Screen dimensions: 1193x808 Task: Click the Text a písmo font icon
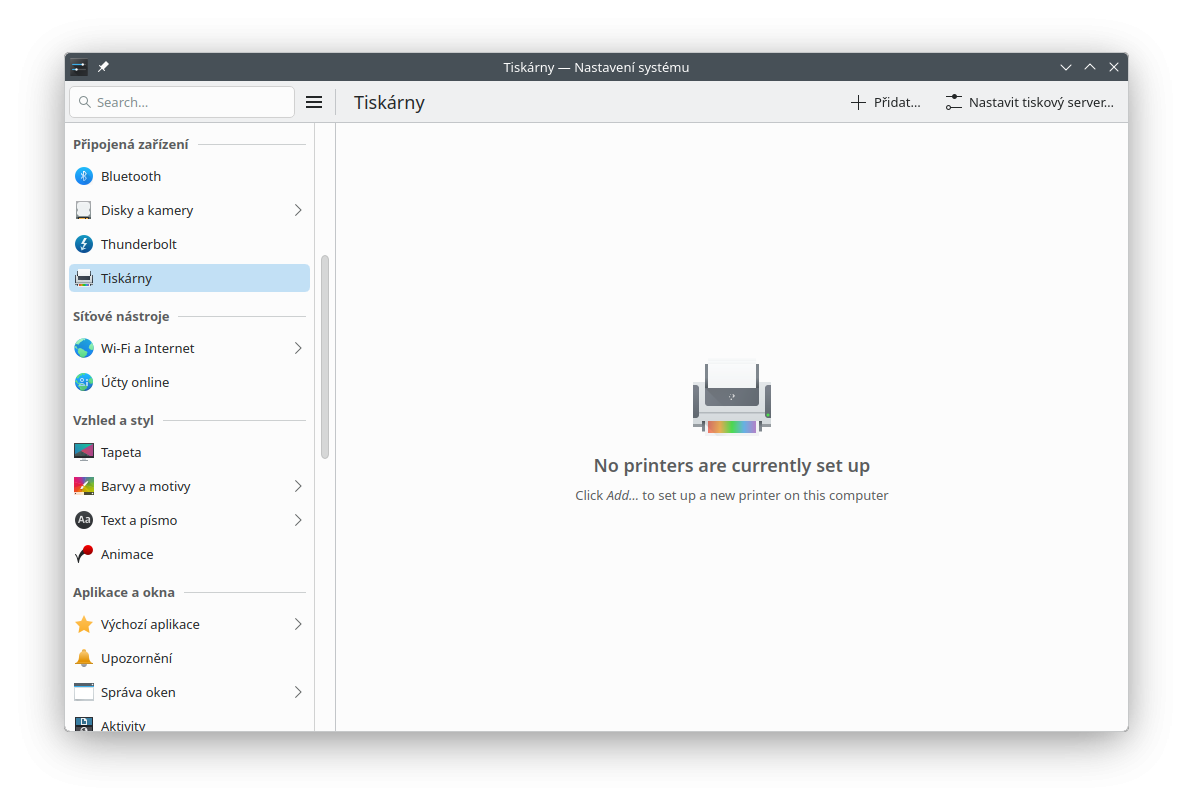(84, 520)
